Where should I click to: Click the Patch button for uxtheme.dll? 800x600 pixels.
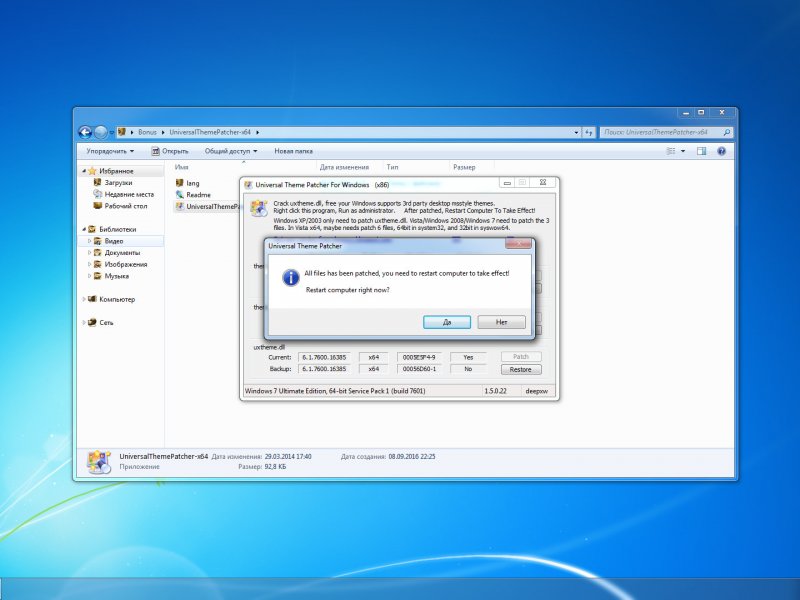520,357
